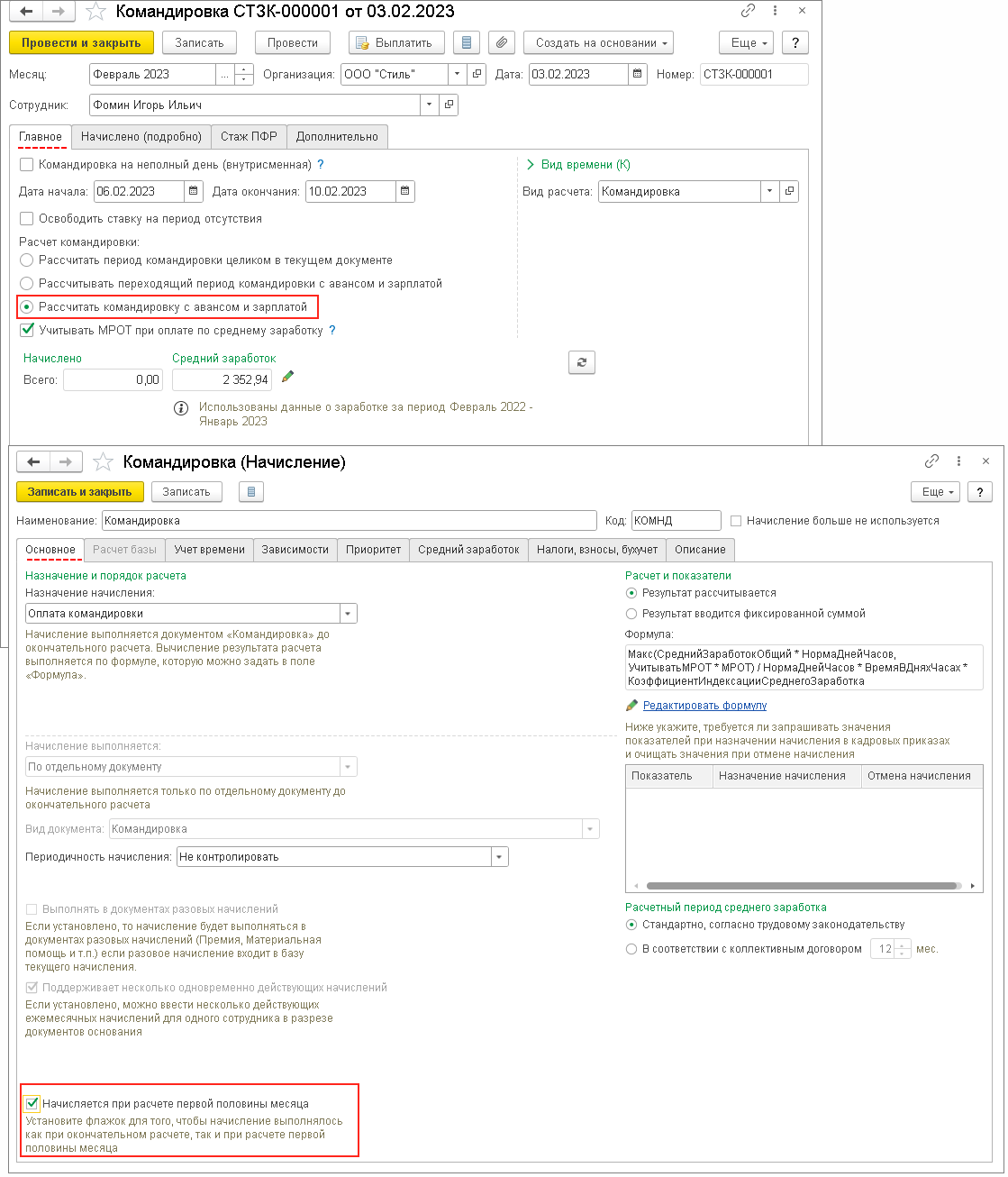Viewport: 1008px width, 1177px height.
Task: Open Вид расчета Командировка record icon
Action: [x=789, y=191]
